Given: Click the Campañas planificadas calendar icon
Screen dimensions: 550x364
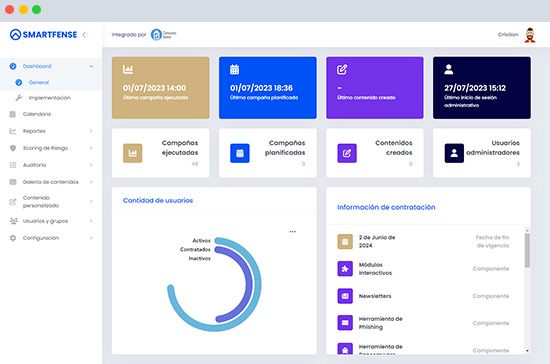Looking at the screenshot, I should pos(240,153).
